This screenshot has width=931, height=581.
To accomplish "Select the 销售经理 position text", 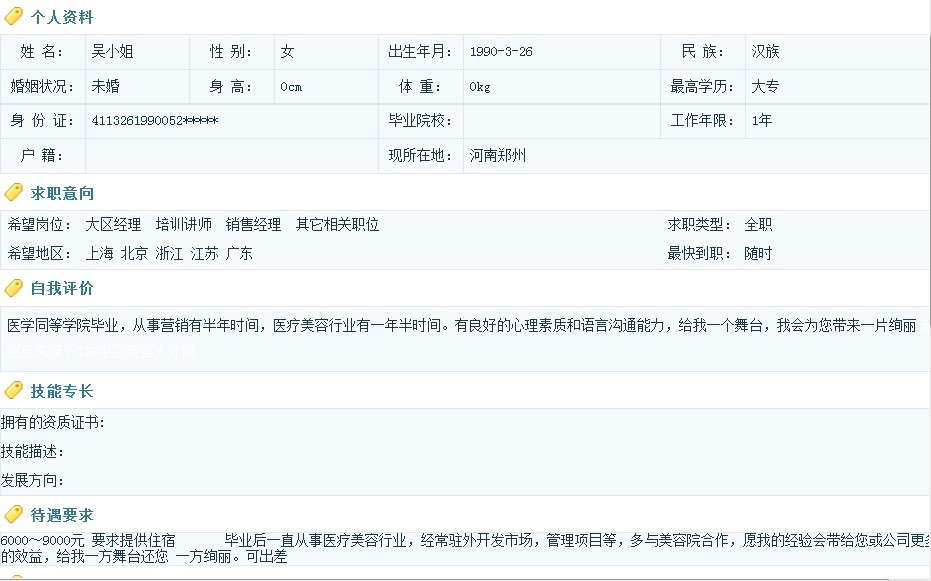I will click(x=253, y=225).
